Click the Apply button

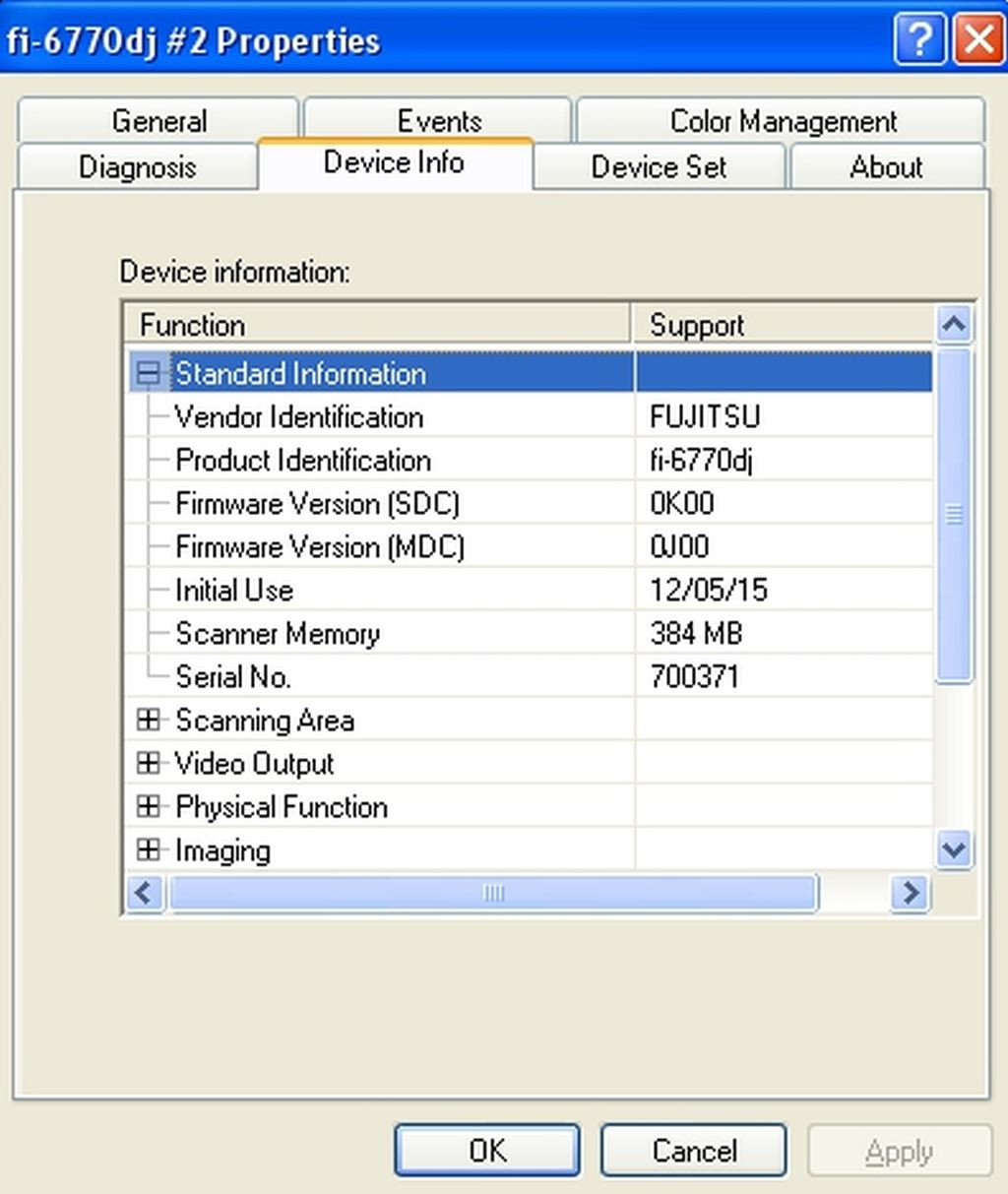pos(899,1150)
